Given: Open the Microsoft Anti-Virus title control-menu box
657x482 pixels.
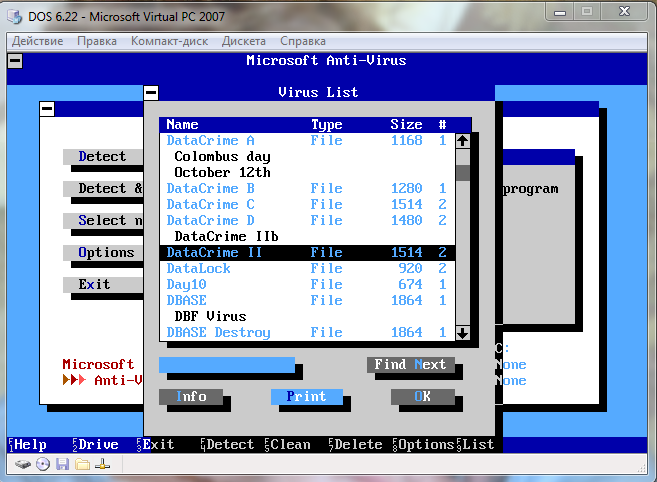Looking at the screenshot, I should coord(15,61).
